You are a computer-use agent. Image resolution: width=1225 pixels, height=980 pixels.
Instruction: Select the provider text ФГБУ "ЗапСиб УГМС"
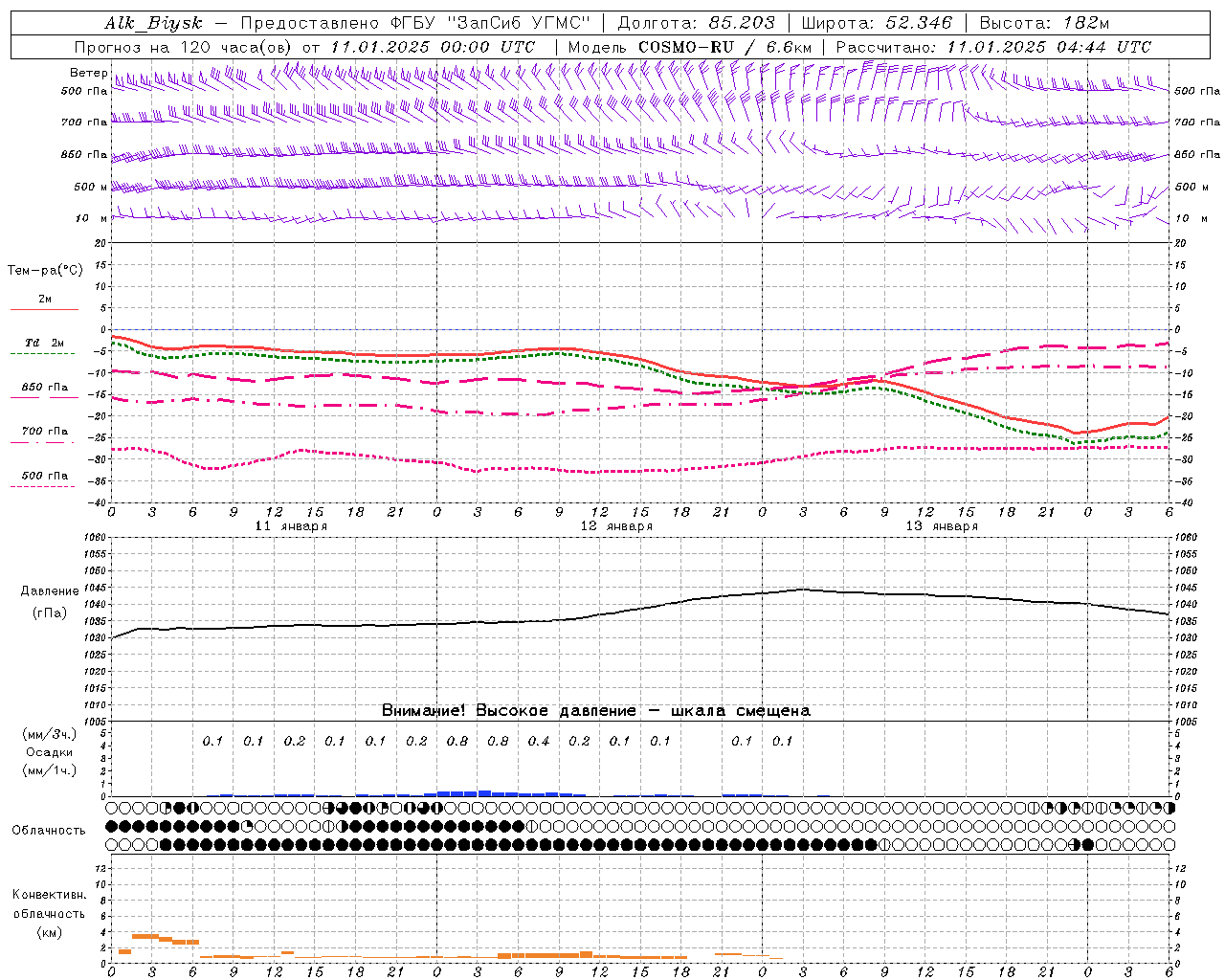click(x=490, y=23)
